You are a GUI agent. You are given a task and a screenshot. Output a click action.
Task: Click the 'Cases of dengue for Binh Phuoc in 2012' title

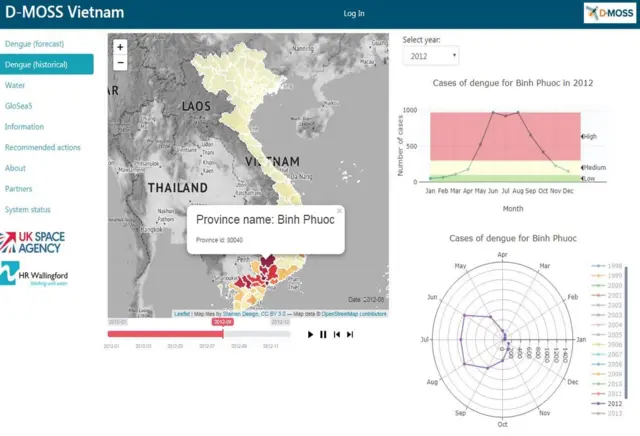pyautogui.click(x=513, y=83)
